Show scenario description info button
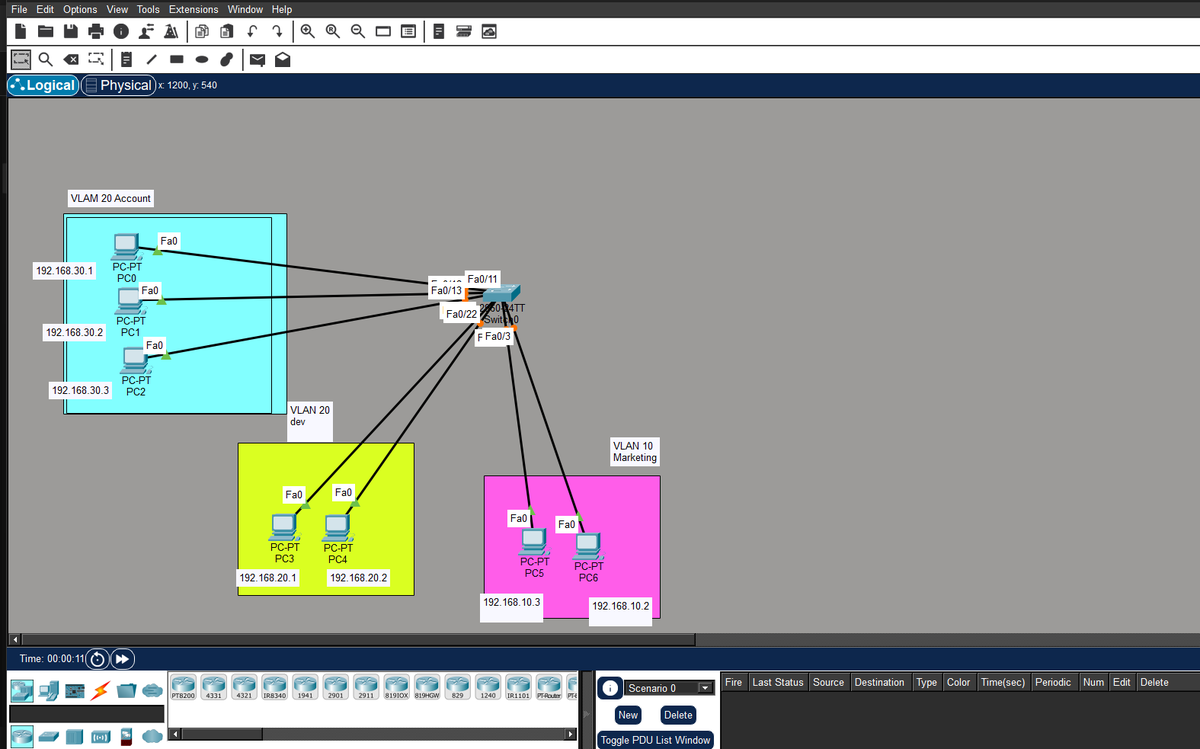The width and height of the screenshot is (1200, 749). (610, 688)
